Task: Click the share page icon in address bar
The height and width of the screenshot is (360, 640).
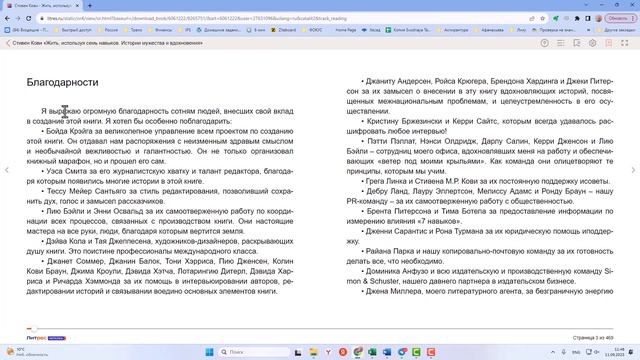Action: click(532, 18)
